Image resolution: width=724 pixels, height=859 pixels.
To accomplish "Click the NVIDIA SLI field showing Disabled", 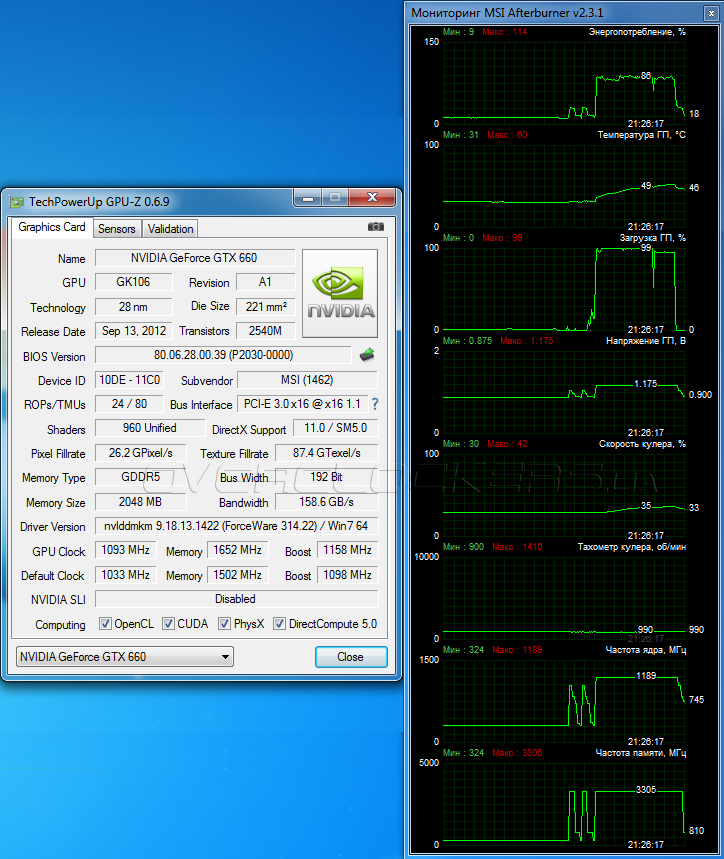I will coord(237,599).
